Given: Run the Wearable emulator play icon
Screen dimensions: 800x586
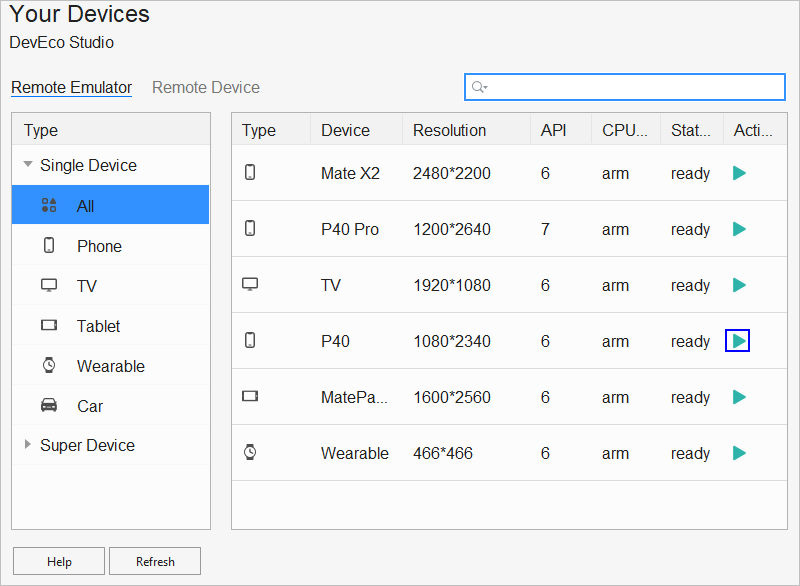Looking at the screenshot, I should 739,453.
